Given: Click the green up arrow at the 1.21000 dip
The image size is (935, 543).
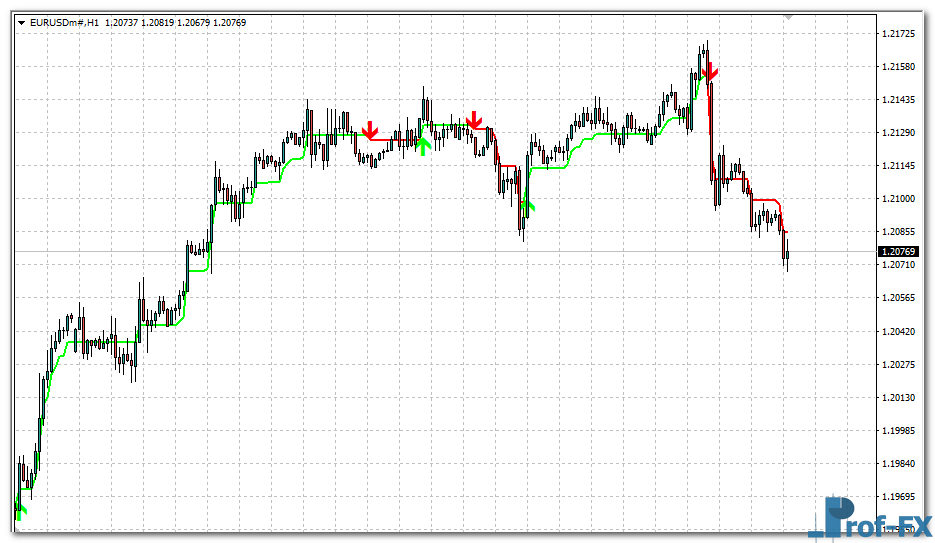Looking at the screenshot, I should (527, 205).
